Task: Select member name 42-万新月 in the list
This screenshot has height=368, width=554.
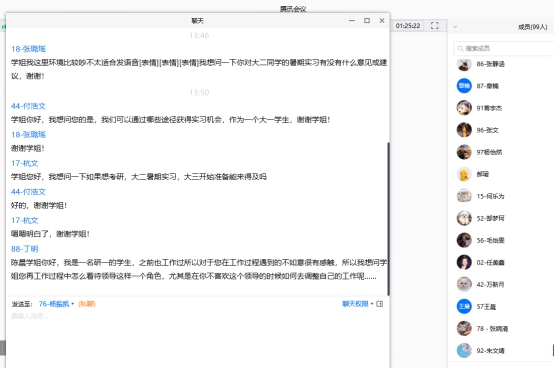Action: (490, 284)
